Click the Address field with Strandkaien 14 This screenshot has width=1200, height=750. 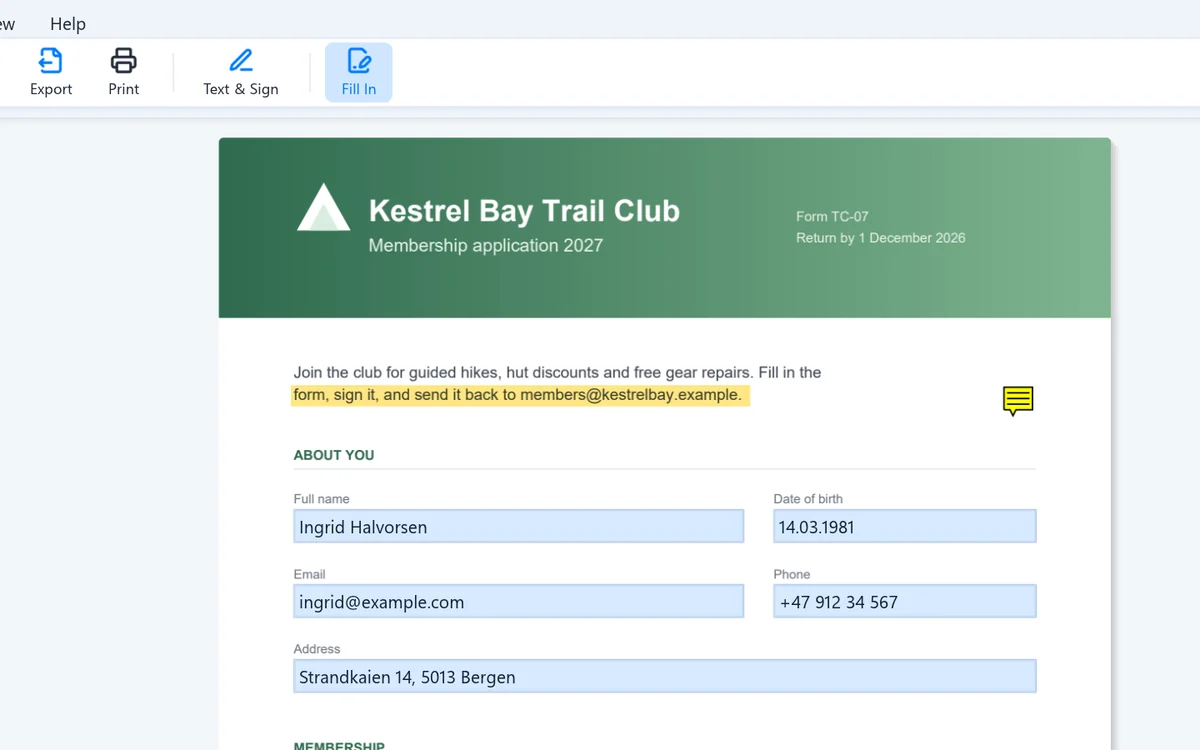(x=664, y=676)
